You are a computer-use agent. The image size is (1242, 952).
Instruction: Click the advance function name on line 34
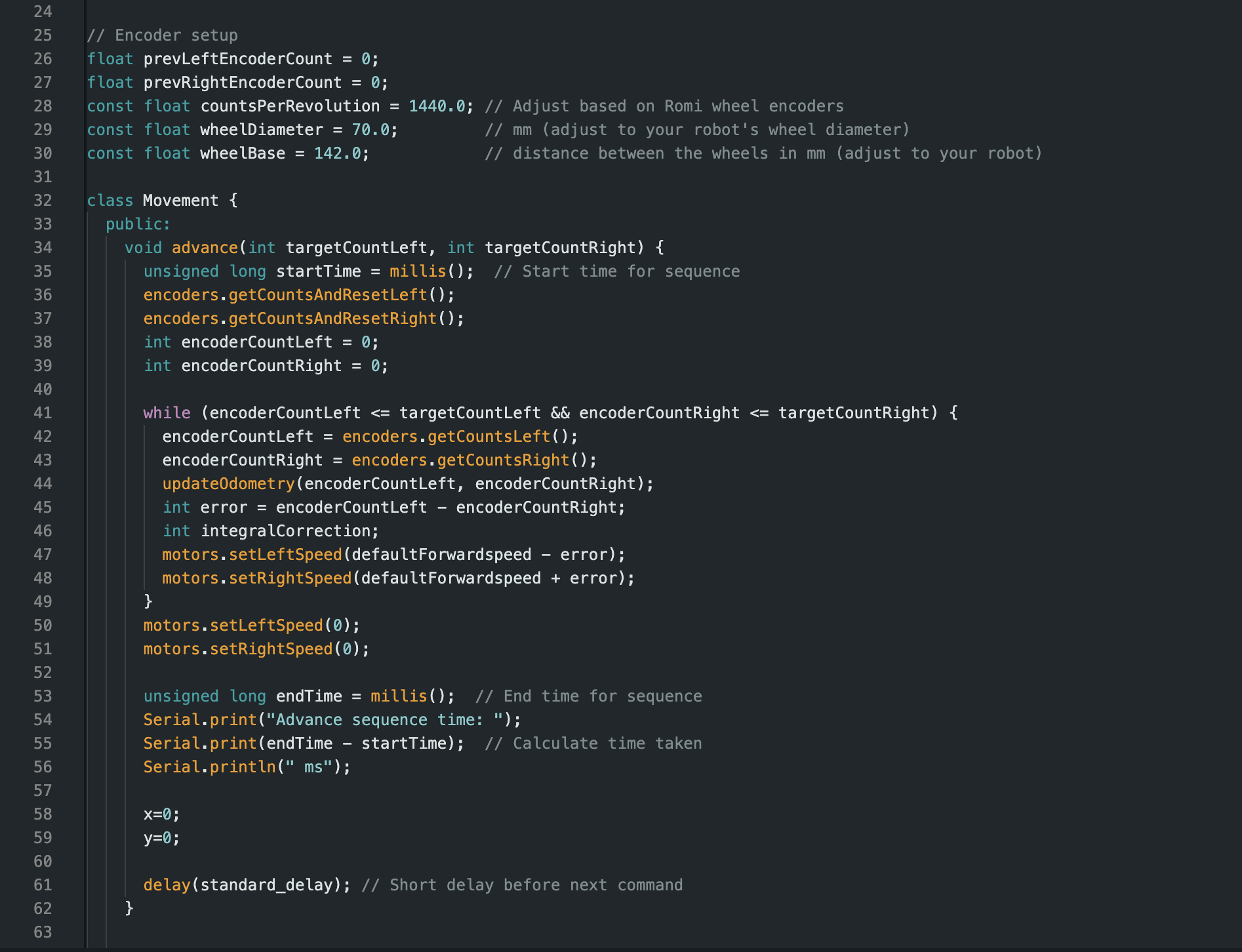pyautogui.click(x=204, y=247)
